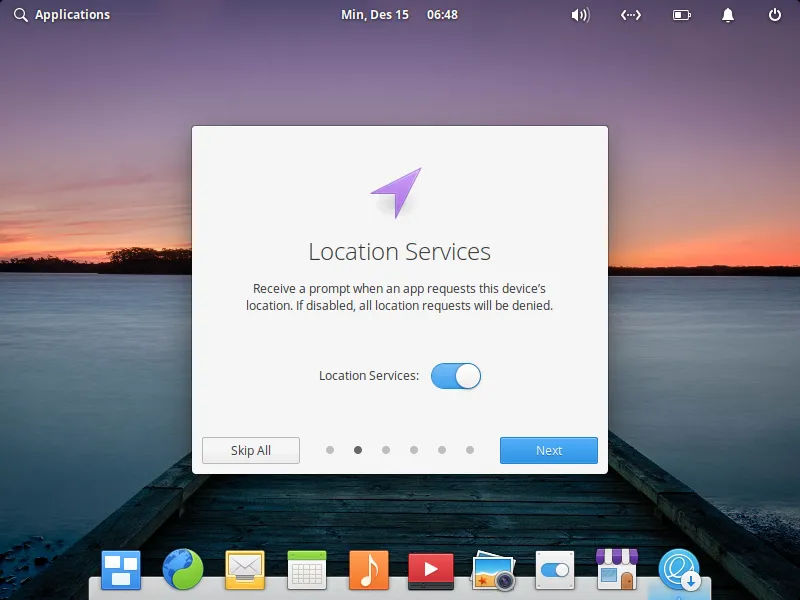Open the battery indicator
800x600 pixels.
click(682, 15)
